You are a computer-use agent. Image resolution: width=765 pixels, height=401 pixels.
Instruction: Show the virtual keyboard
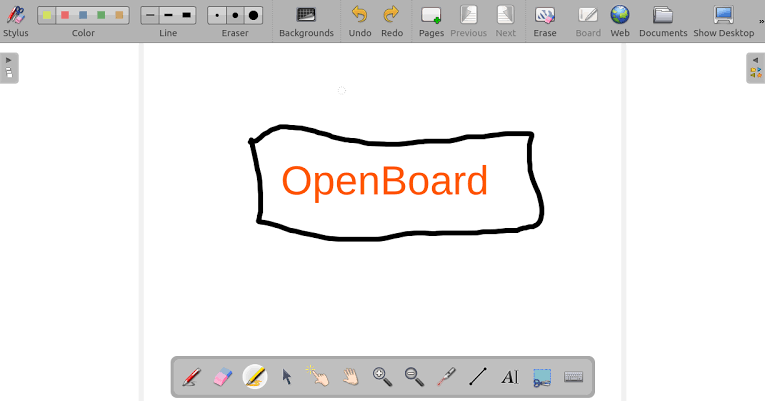click(574, 377)
